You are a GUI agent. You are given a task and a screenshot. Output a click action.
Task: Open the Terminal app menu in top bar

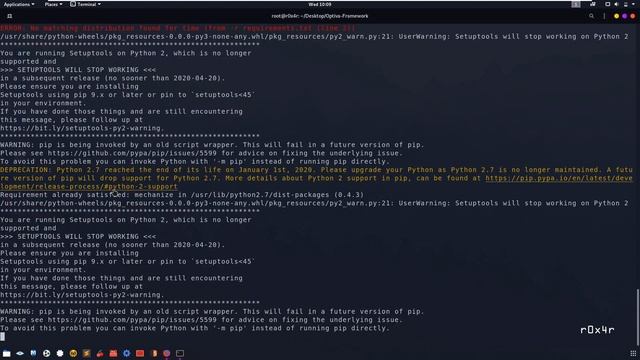[85, 4]
